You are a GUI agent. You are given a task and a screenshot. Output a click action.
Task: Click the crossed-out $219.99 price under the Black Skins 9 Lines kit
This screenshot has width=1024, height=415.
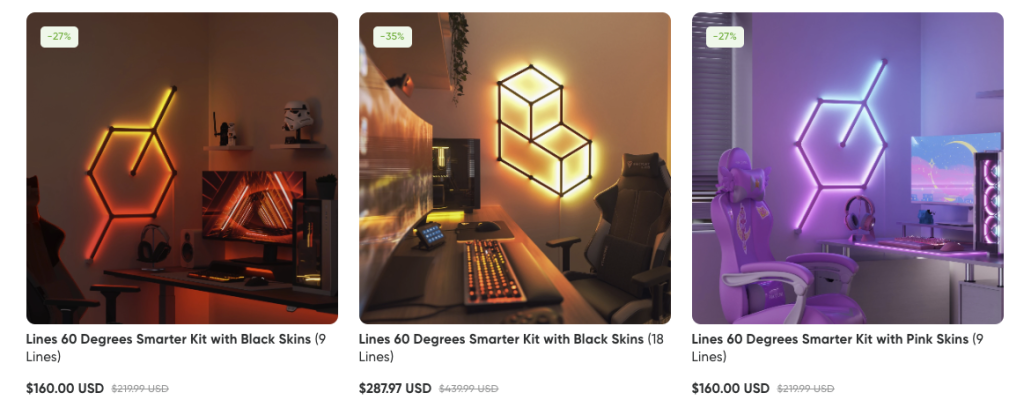pos(139,388)
